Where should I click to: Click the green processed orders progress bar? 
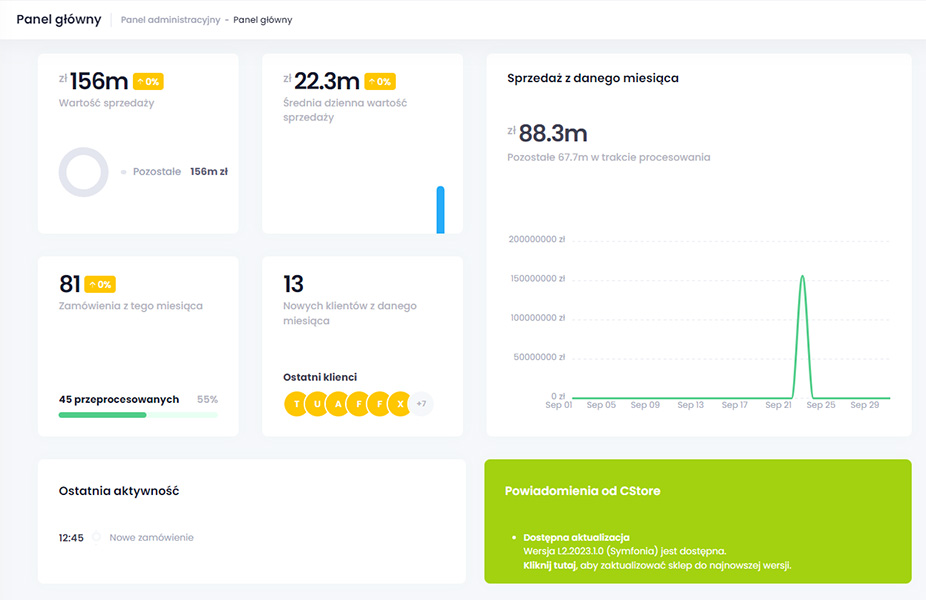[x=102, y=415]
